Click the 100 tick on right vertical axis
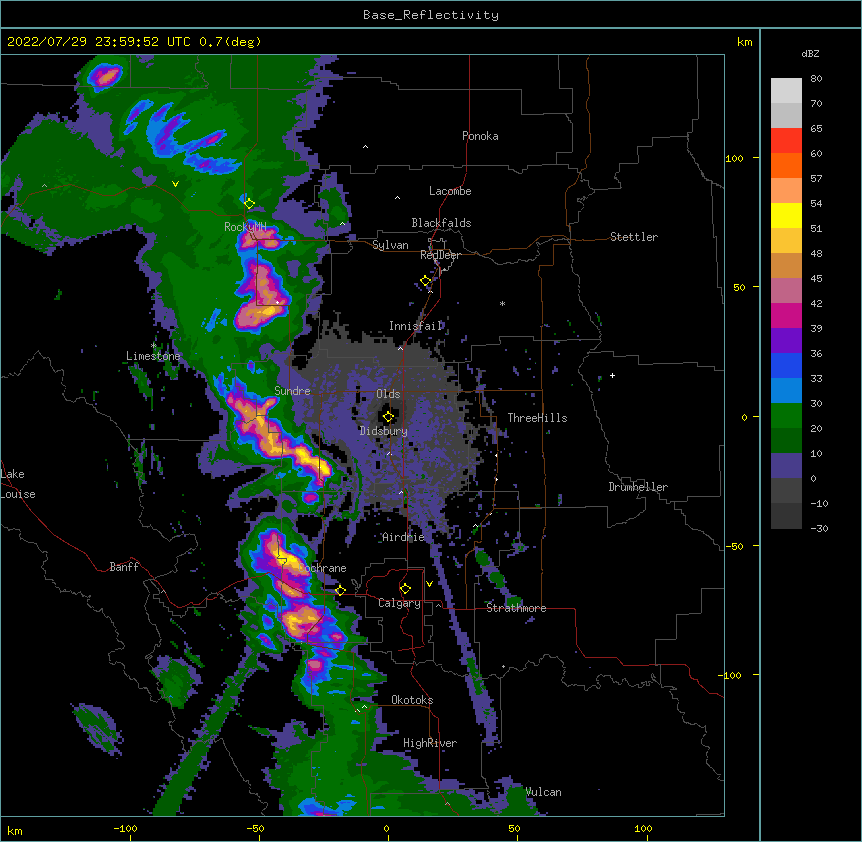The width and height of the screenshot is (862, 842). point(734,158)
